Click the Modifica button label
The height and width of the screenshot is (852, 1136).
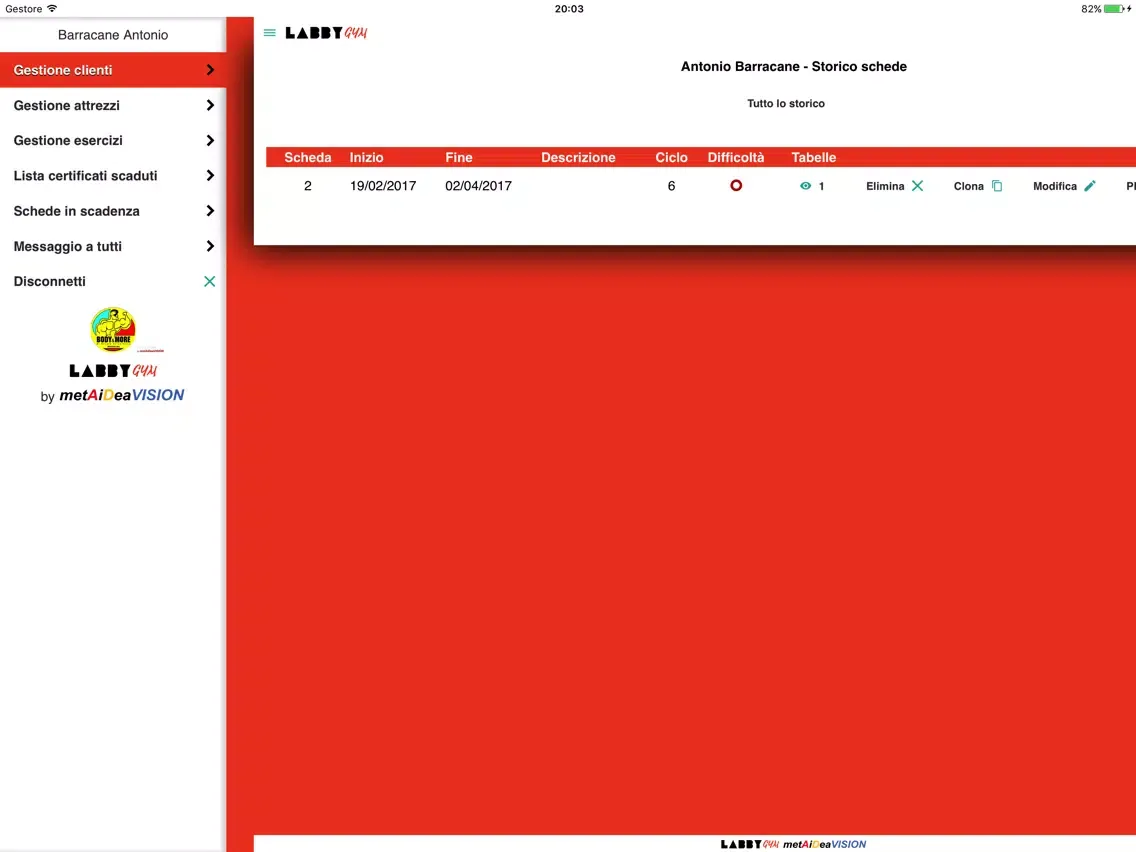tap(1055, 186)
